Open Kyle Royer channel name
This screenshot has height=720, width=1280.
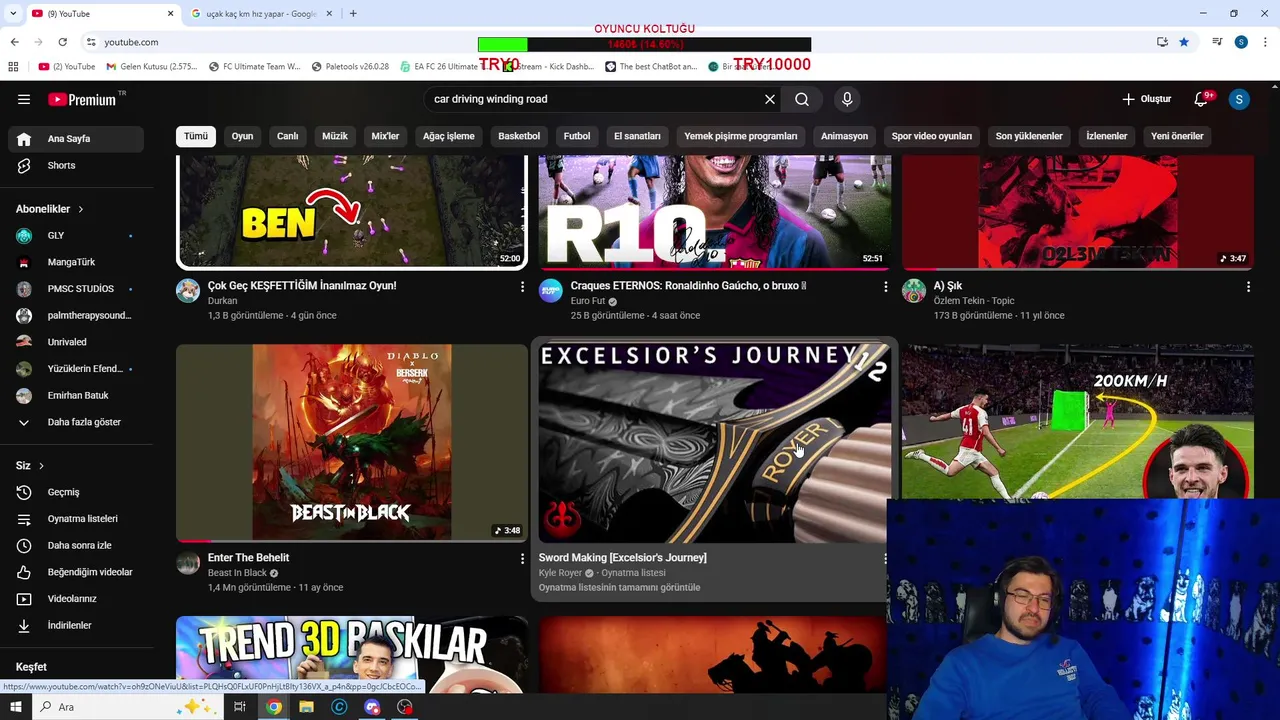click(560, 573)
